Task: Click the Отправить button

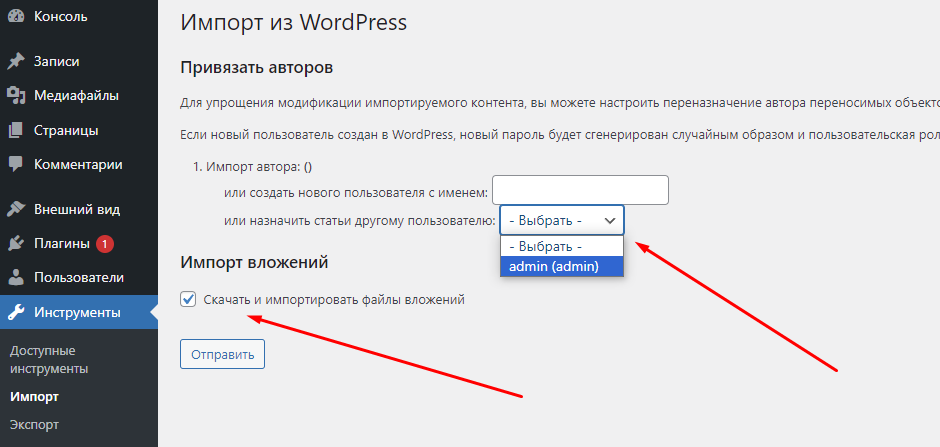Action: (x=222, y=355)
